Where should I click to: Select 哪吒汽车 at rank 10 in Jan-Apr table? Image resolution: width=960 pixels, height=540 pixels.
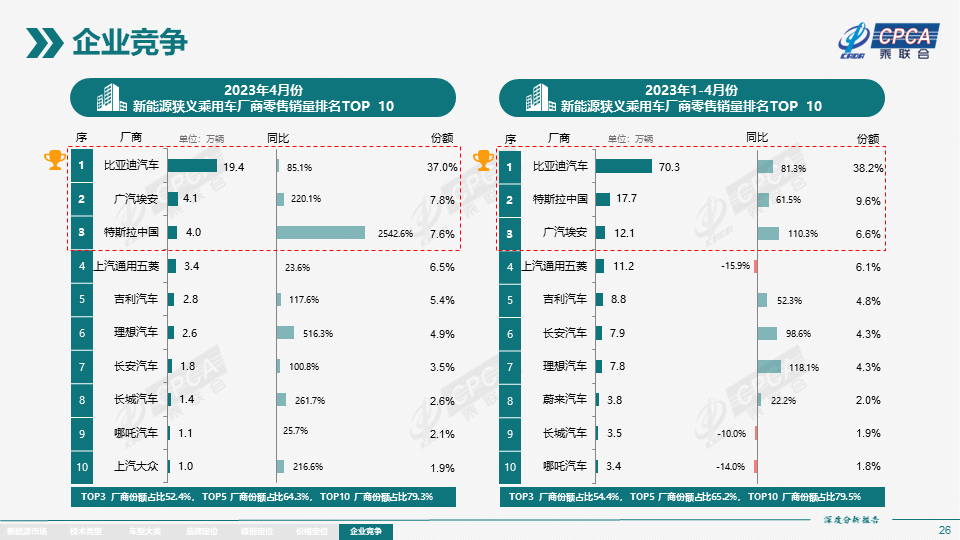click(564, 466)
